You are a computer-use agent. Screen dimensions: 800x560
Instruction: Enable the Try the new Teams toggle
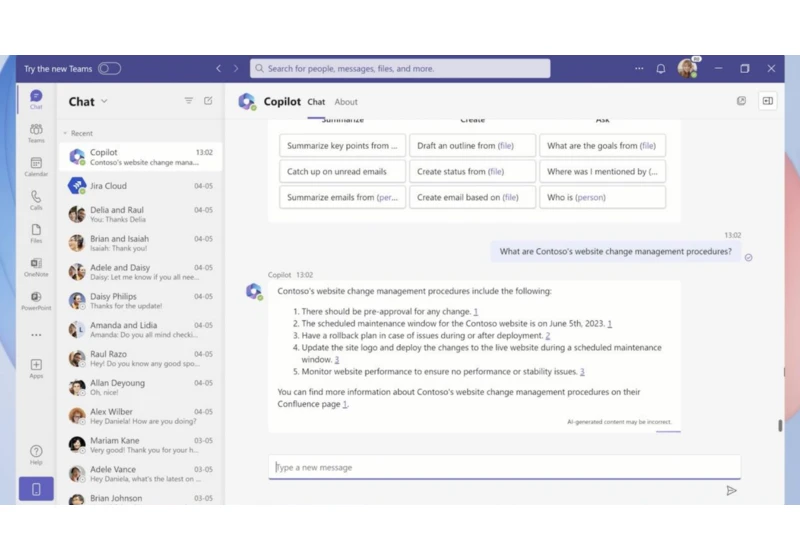(x=109, y=68)
